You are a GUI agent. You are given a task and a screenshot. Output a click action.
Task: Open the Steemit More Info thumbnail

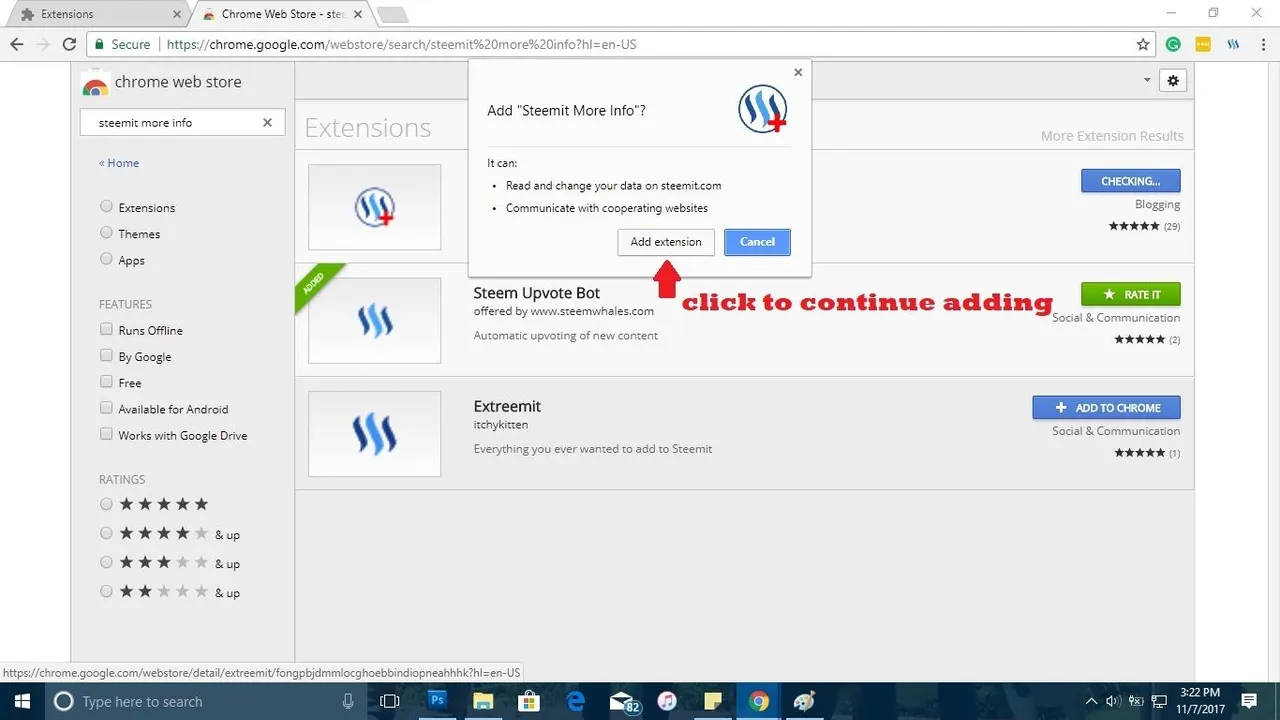click(x=374, y=207)
